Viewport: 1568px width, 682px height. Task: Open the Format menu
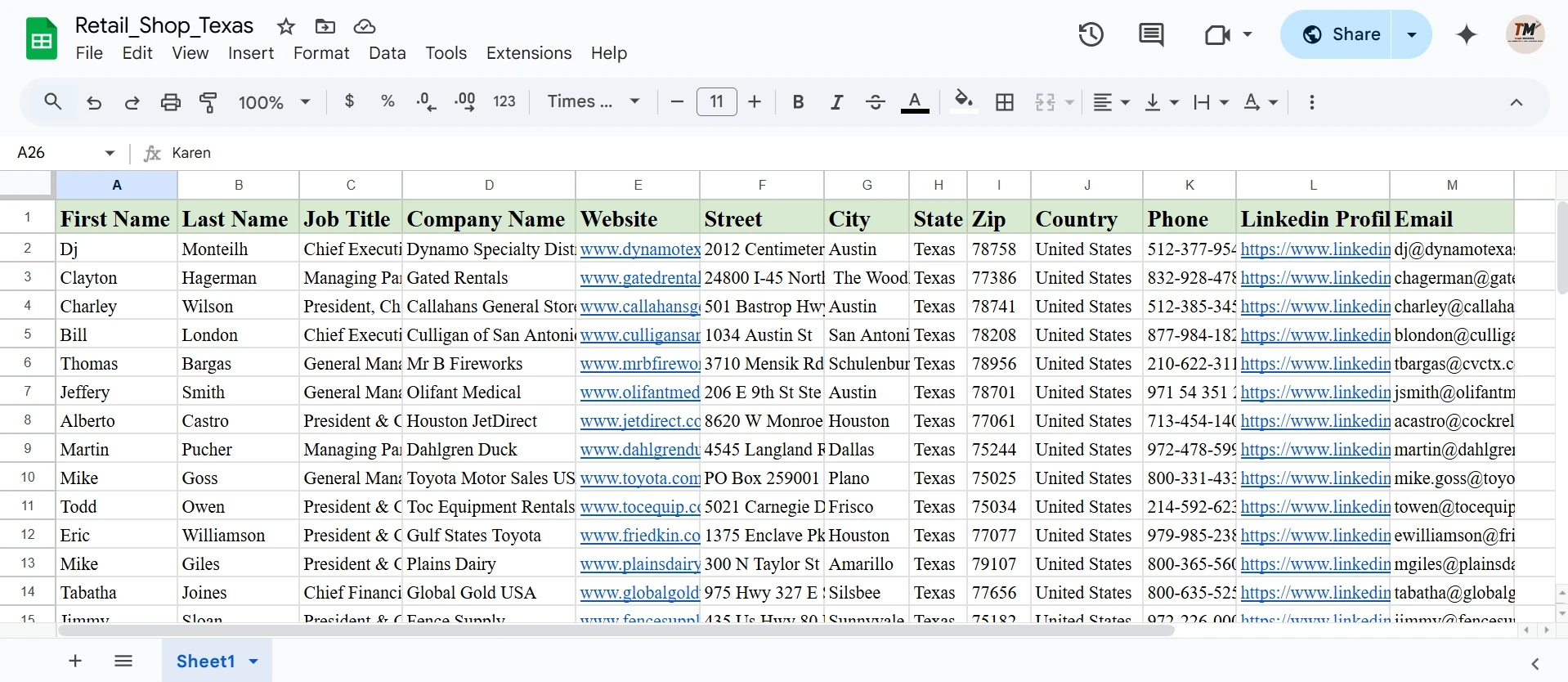(321, 53)
